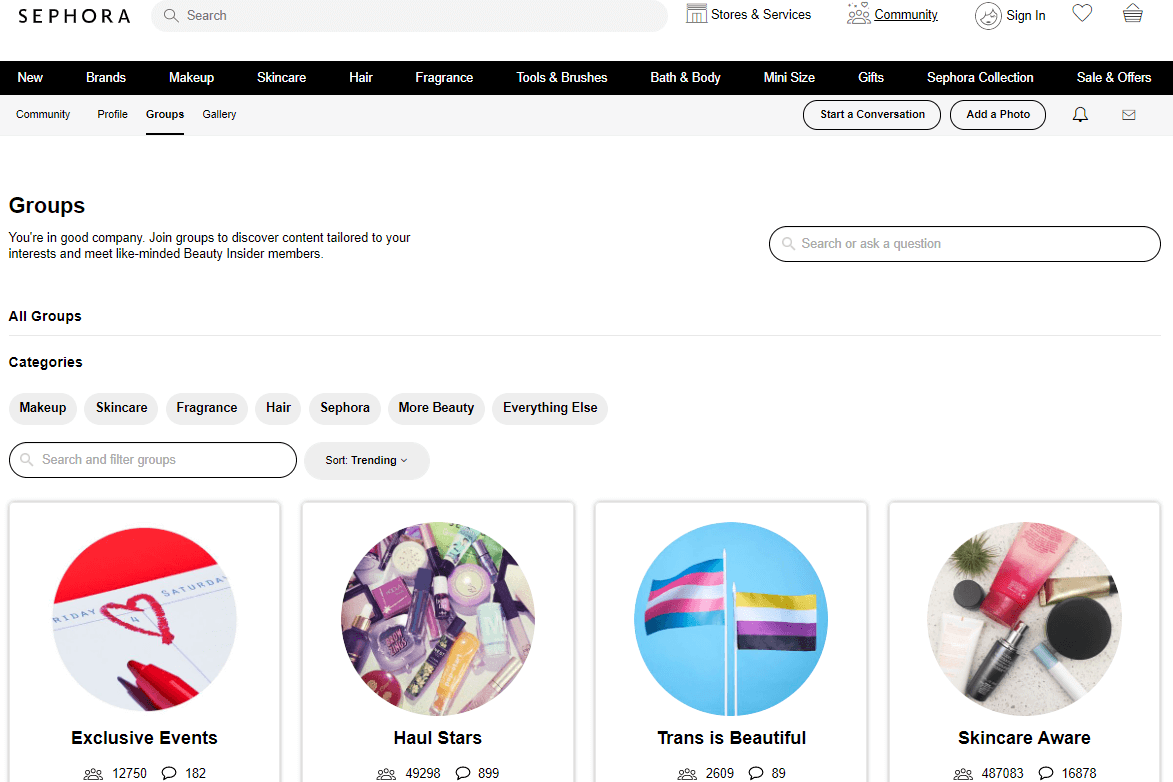Open the Sort: Trending dropdown
Screen dimensions: 1173x782
tap(366, 461)
